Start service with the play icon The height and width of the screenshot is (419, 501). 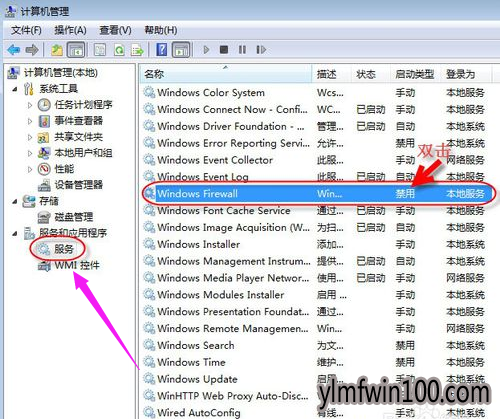206,50
